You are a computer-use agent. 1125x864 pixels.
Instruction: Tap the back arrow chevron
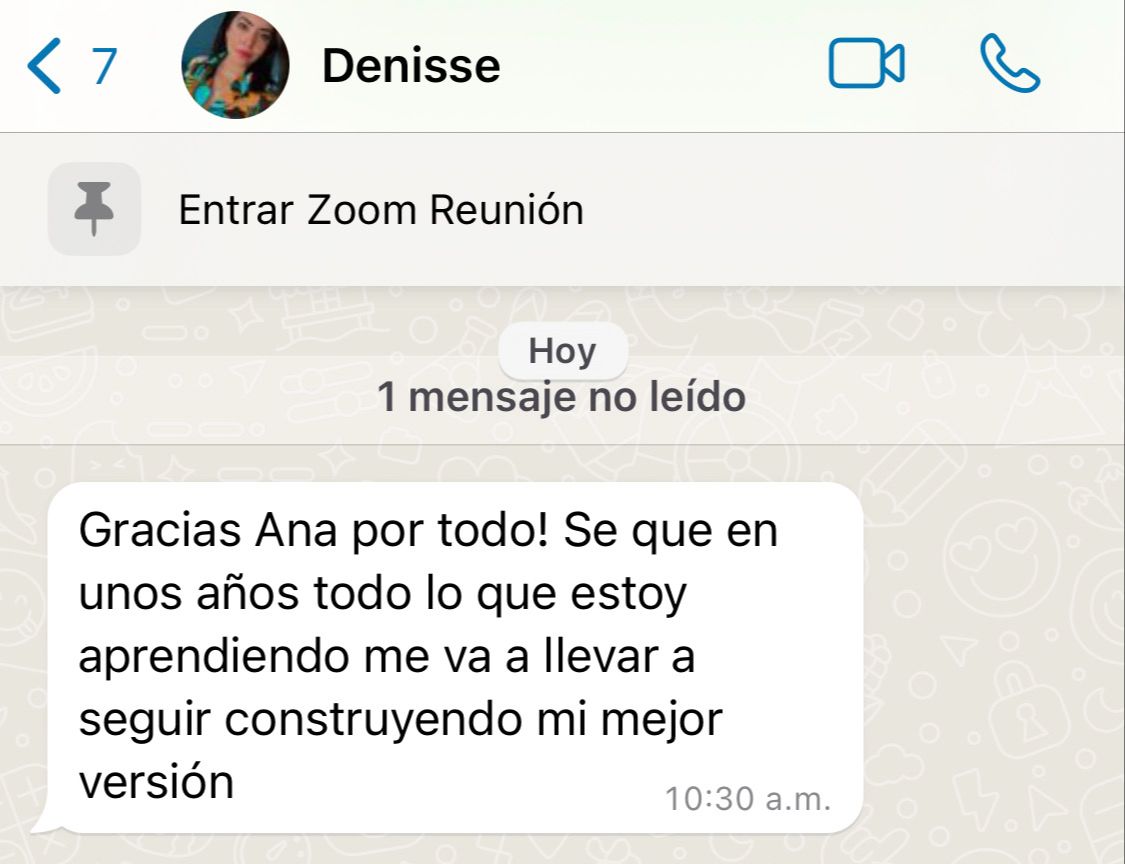pyautogui.click(x=44, y=66)
